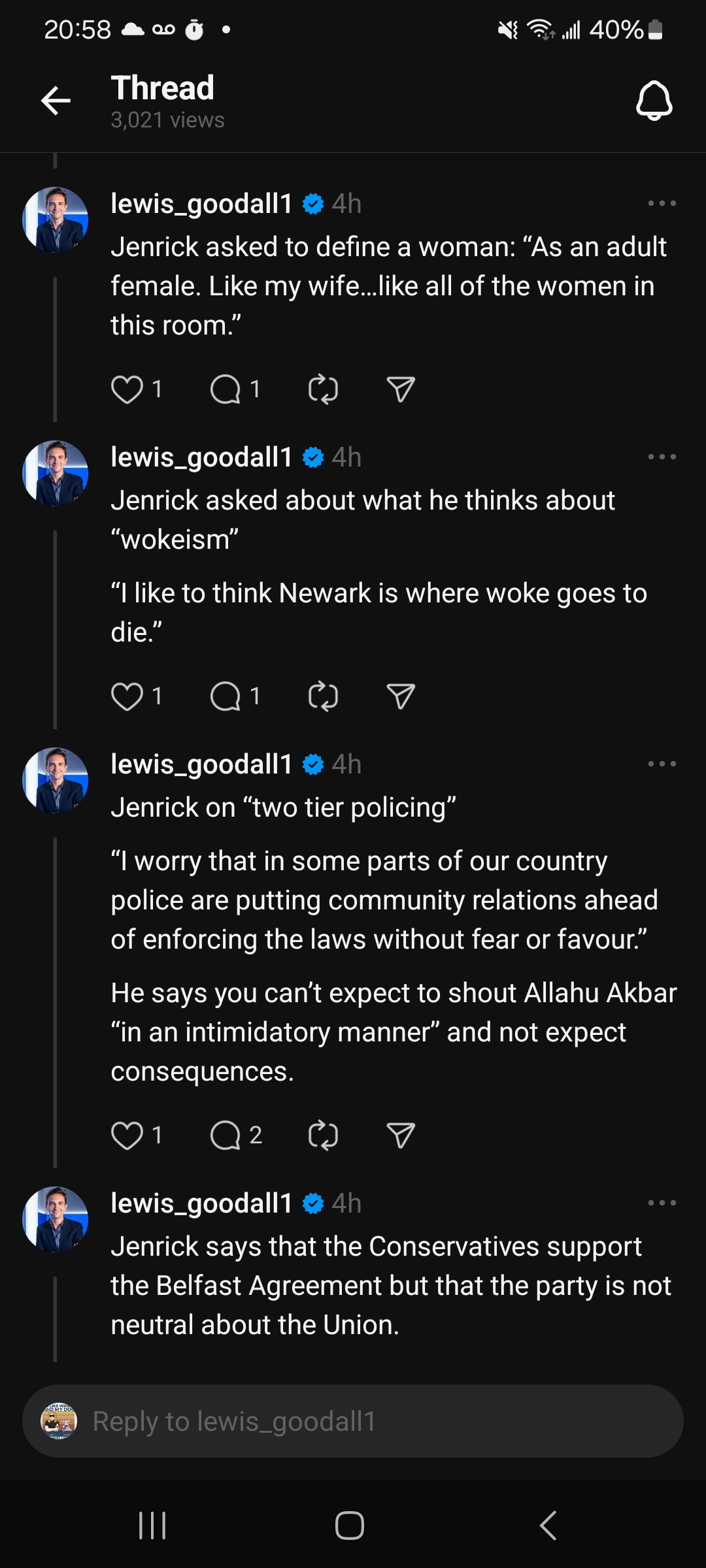Open replies on the wokeism post
This screenshot has width=706, height=1568.
click(x=228, y=696)
